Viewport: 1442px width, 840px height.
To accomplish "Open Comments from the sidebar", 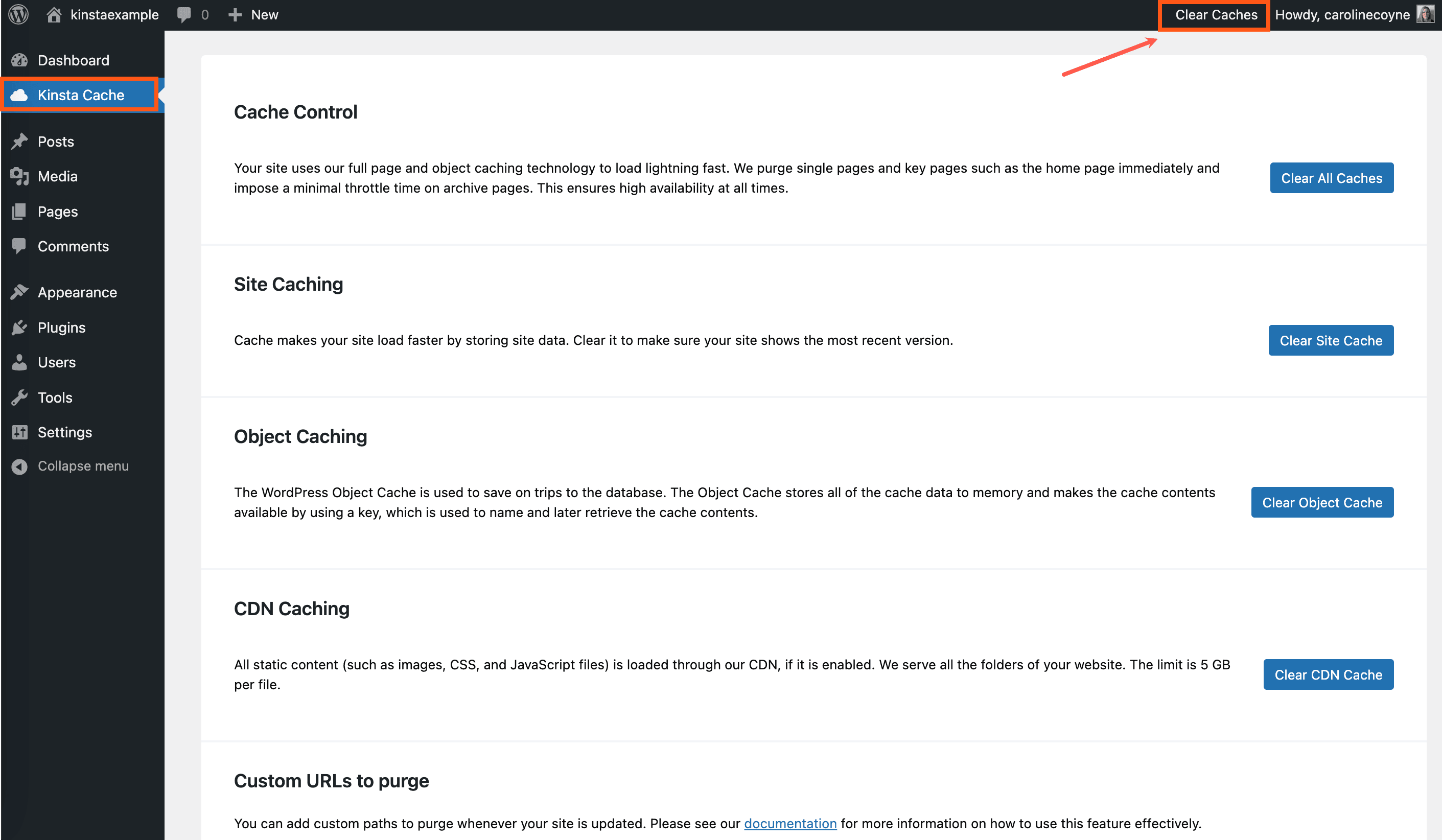I will [73, 246].
